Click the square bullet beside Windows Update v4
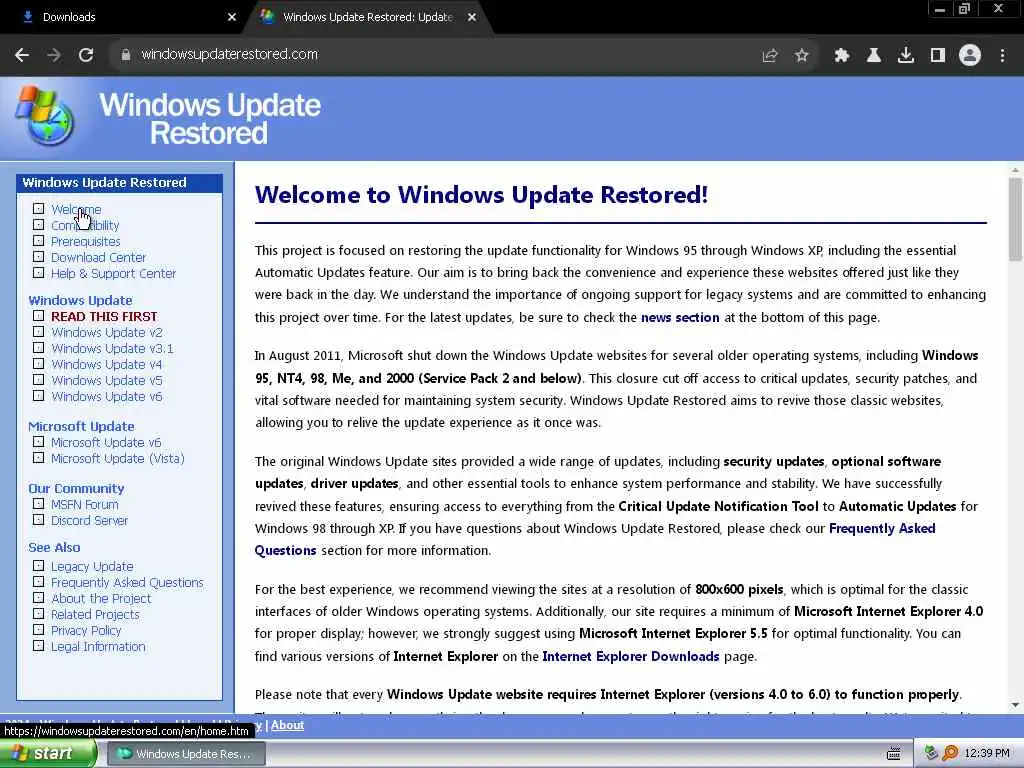 39,364
